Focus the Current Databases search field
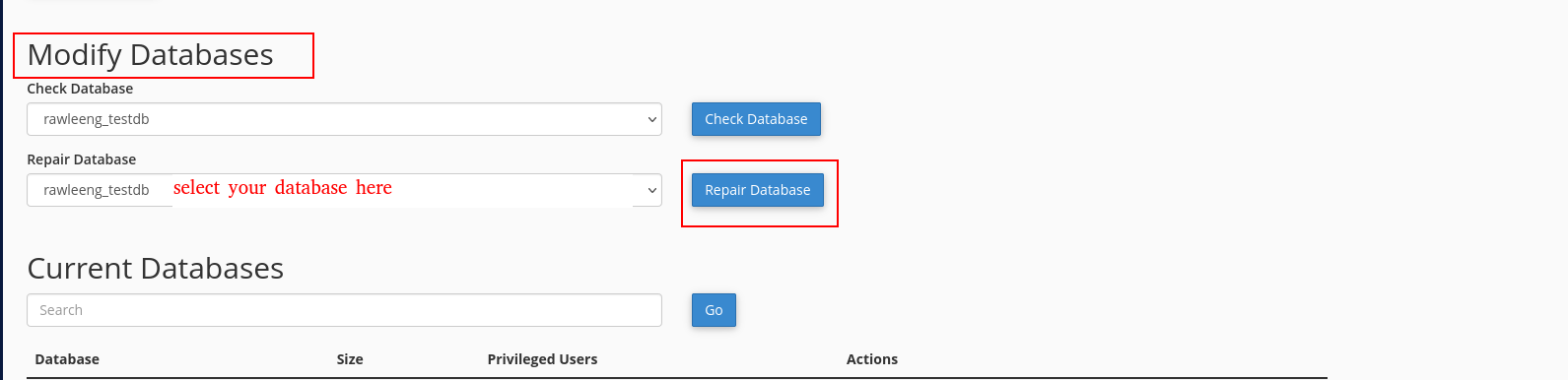The height and width of the screenshot is (380, 1568). [x=344, y=310]
